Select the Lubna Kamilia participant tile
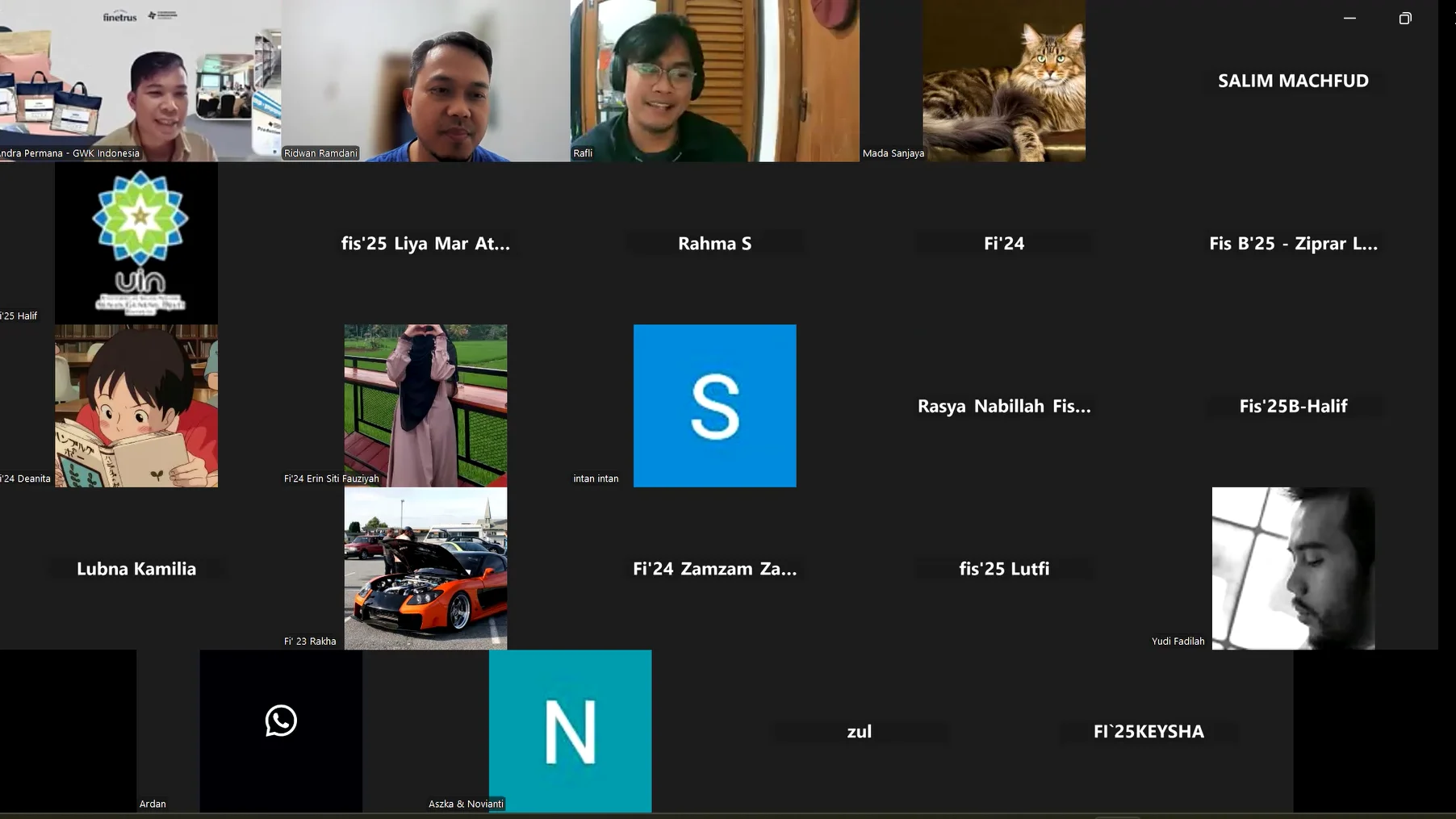Image resolution: width=1456 pixels, height=819 pixels. [136, 569]
